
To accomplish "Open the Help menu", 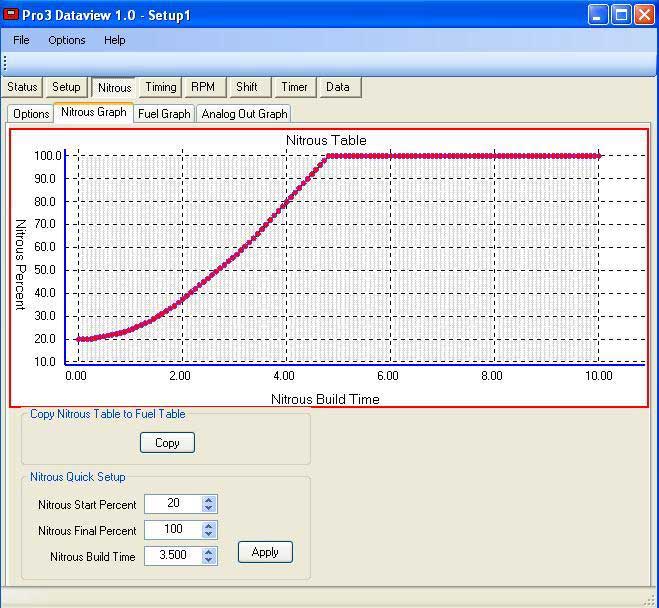I will click(x=114, y=40).
